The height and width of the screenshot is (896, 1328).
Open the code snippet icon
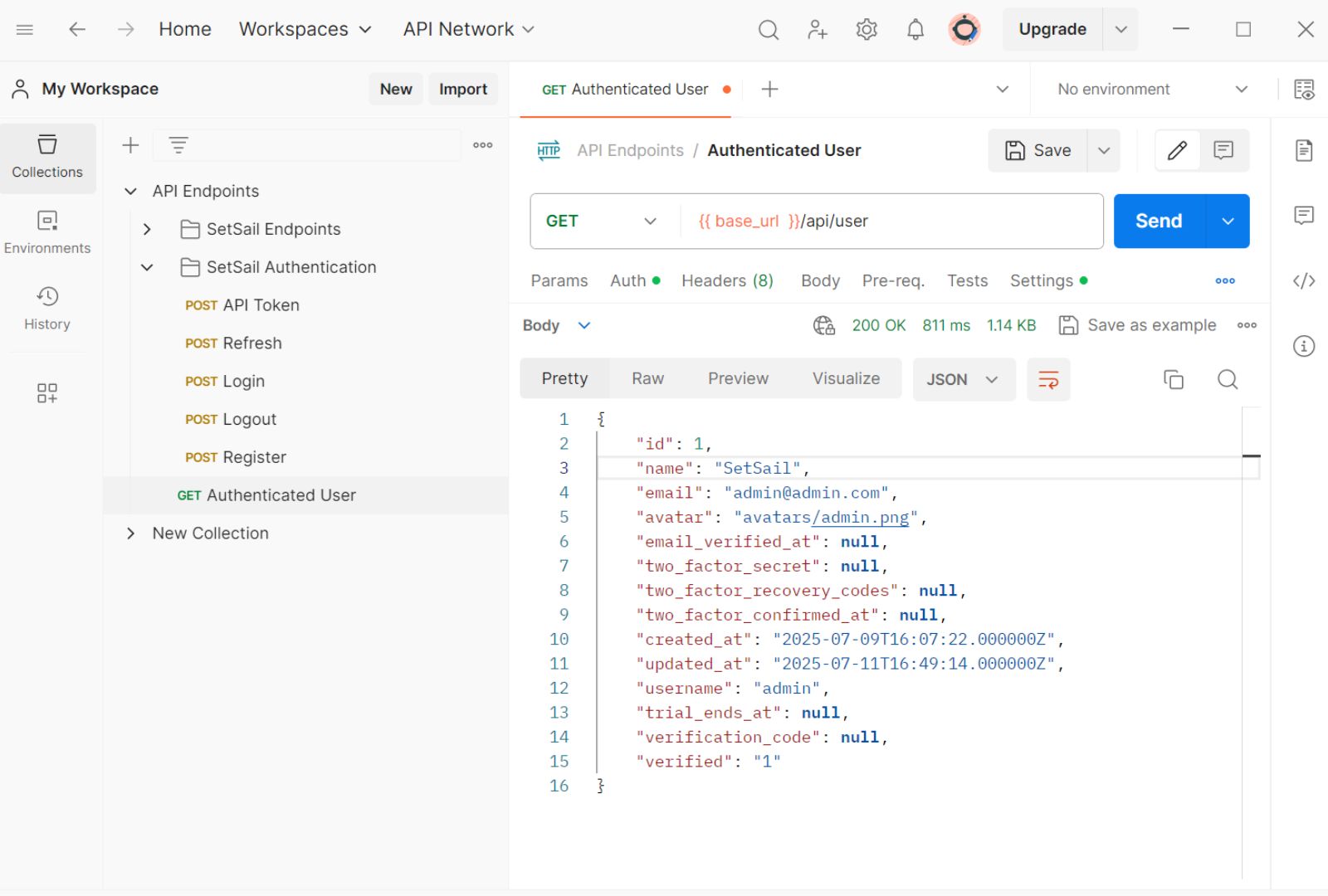click(1304, 280)
